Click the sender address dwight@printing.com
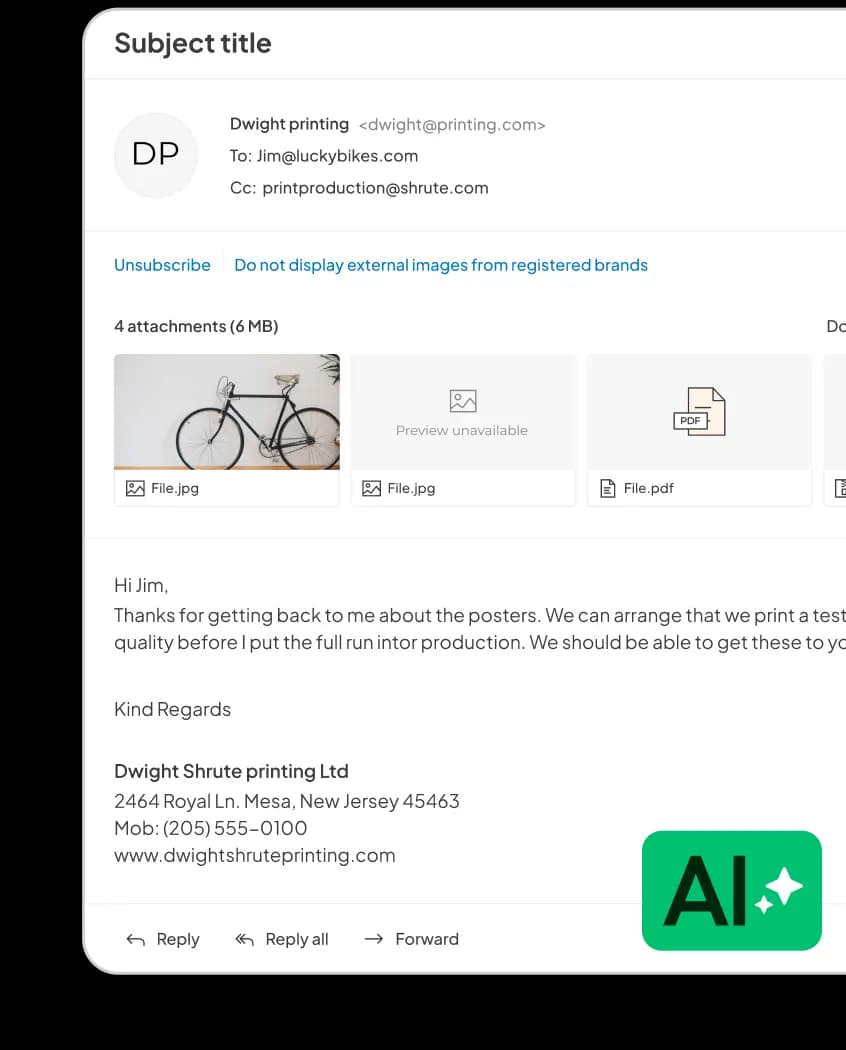This screenshot has height=1050, width=846. click(x=452, y=125)
